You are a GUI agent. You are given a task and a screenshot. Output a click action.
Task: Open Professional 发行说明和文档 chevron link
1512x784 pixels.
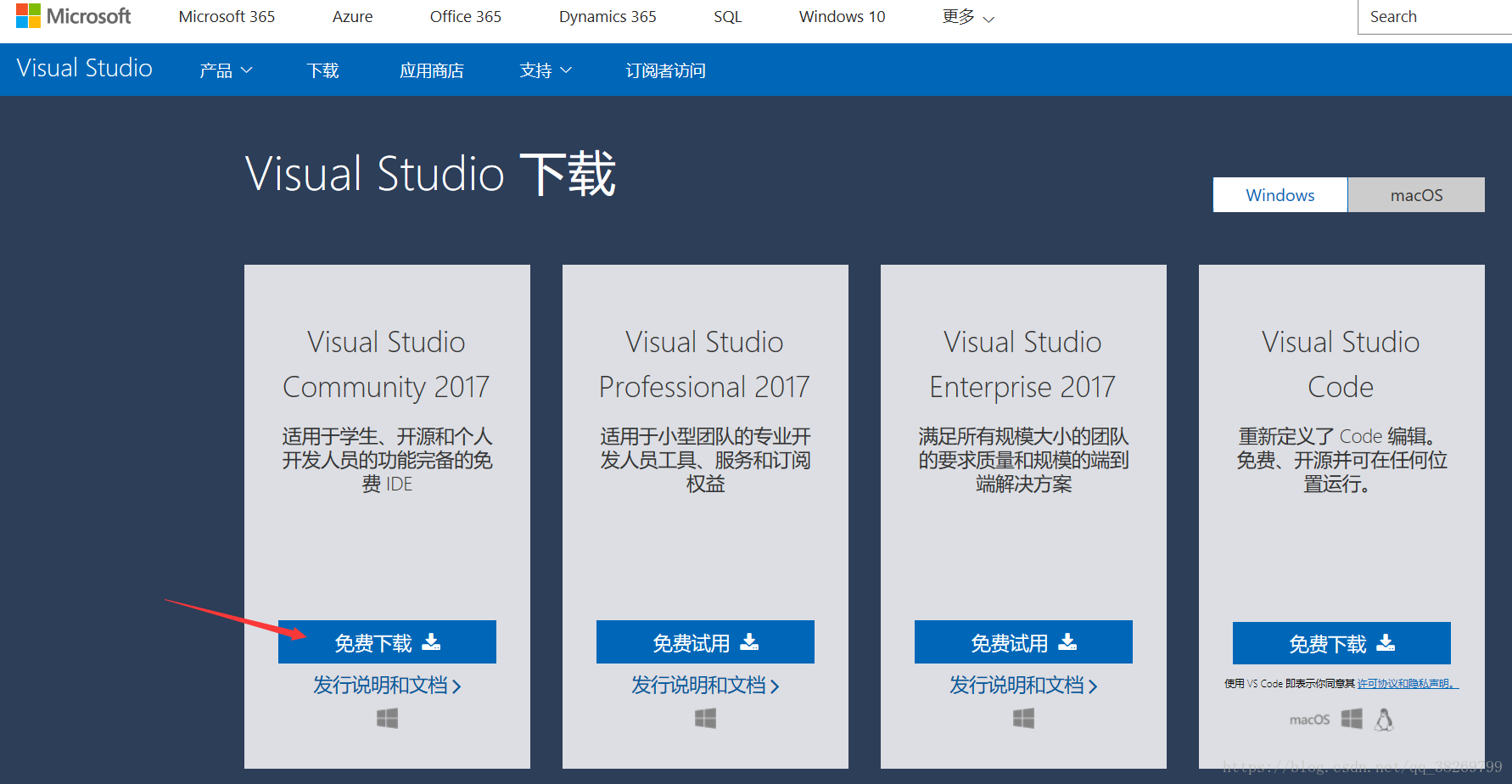tap(705, 686)
